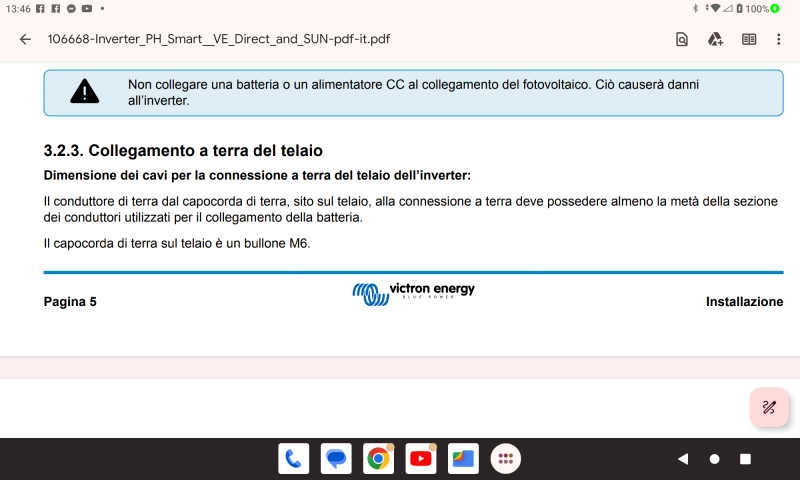Tap the pink annotate edit button

pos(769,407)
